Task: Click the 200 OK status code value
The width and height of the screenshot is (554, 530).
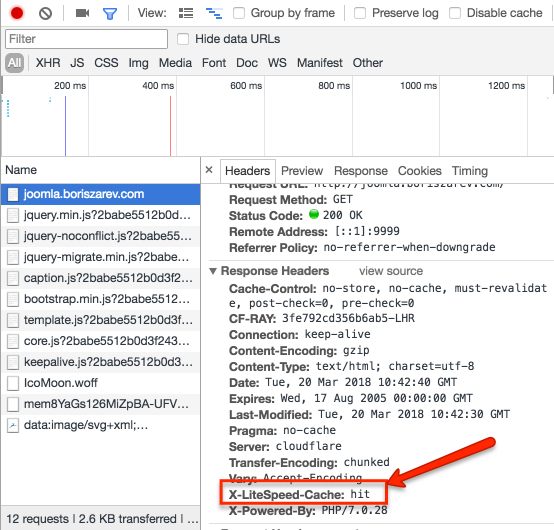Action: tap(342, 216)
